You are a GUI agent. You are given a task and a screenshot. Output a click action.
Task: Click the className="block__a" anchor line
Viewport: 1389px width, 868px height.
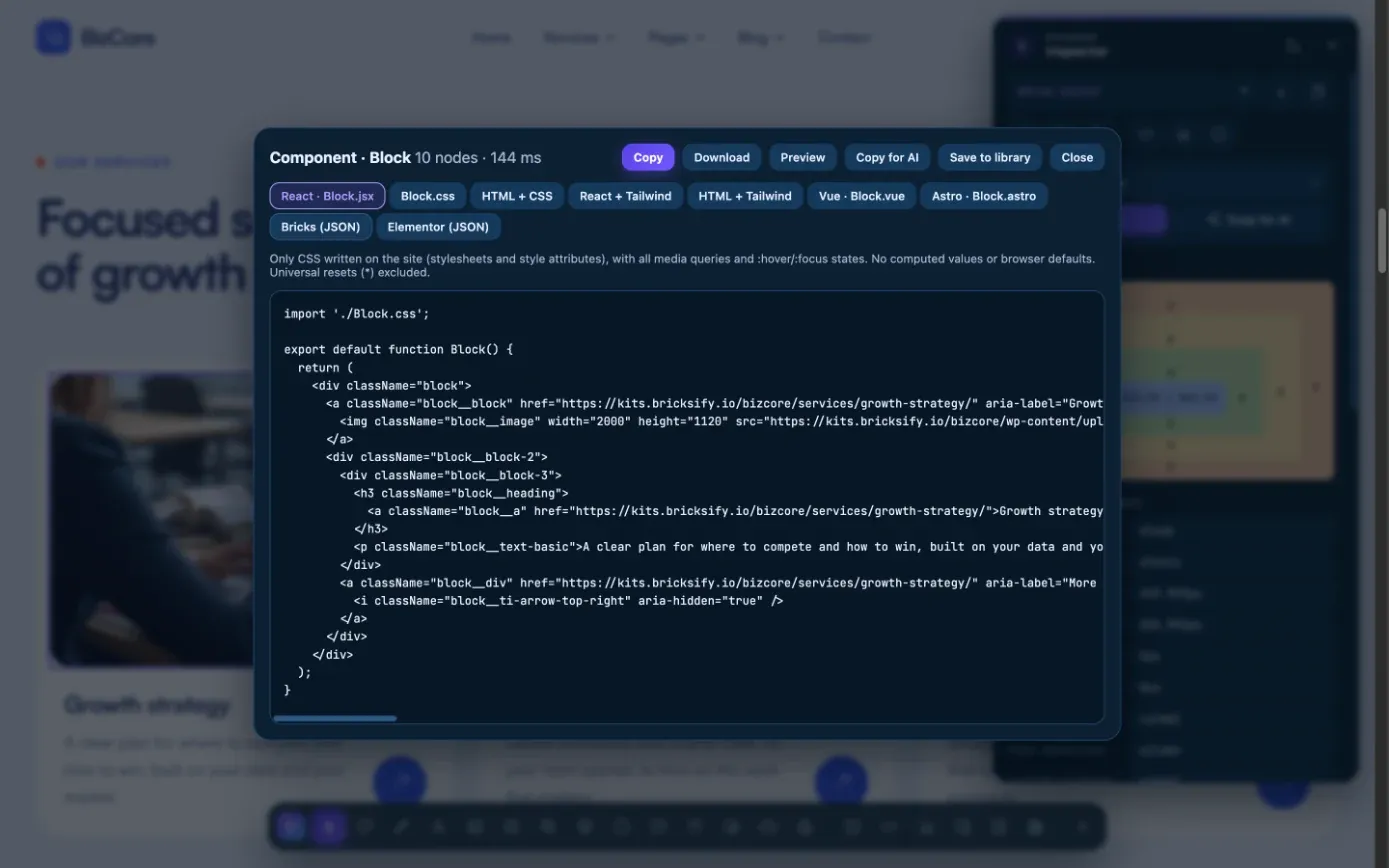[x=735, y=511]
